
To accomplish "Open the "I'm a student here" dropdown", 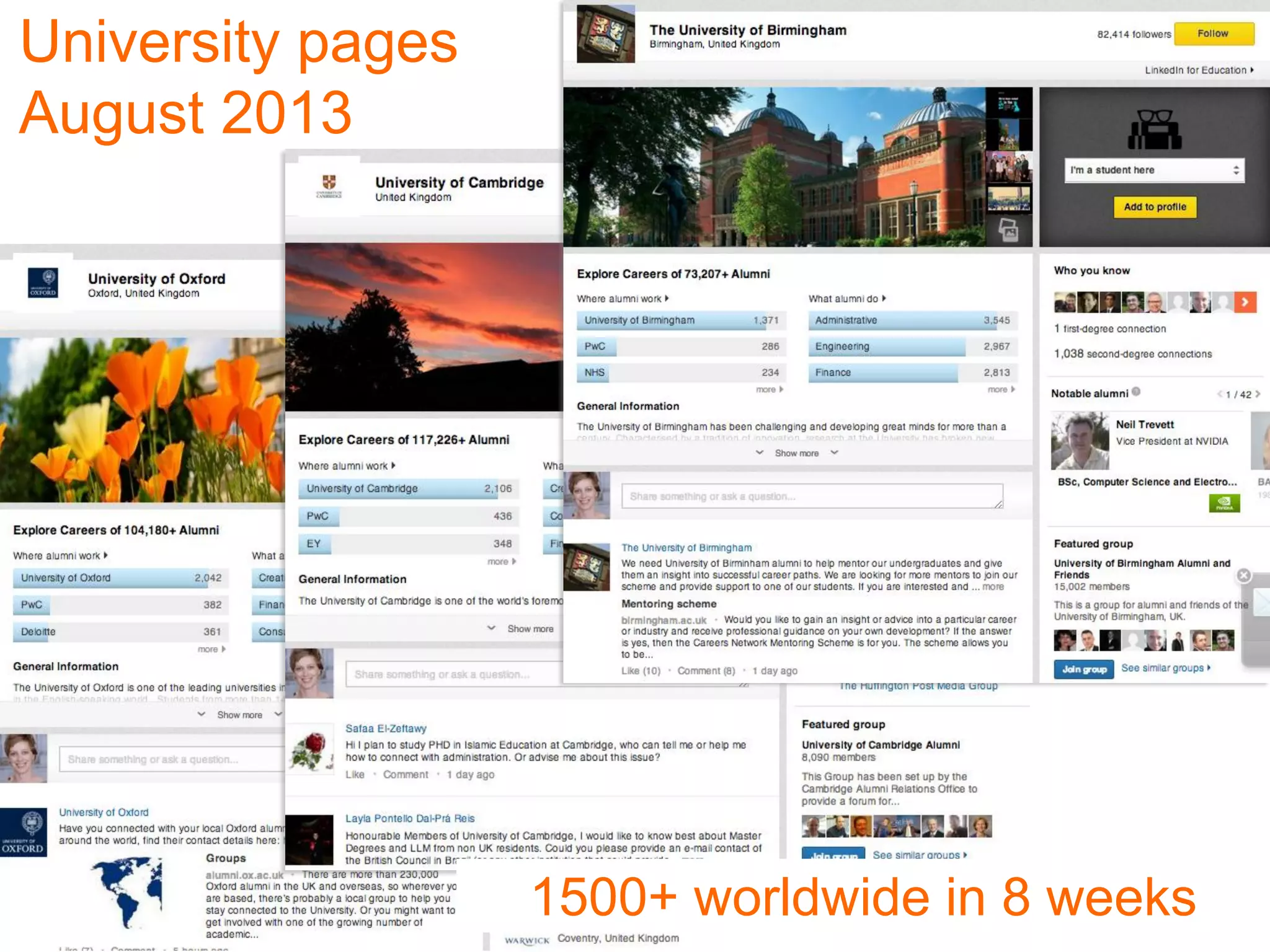I will tap(1154, 170).
